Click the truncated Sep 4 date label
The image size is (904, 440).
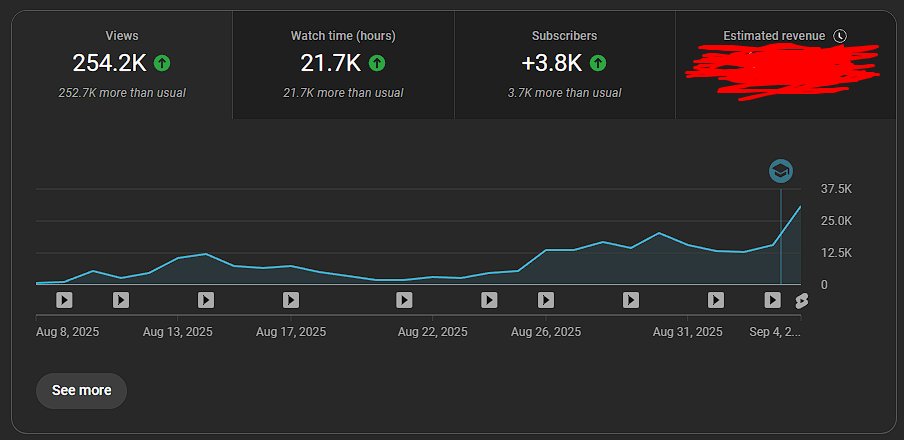coord(775,332)
